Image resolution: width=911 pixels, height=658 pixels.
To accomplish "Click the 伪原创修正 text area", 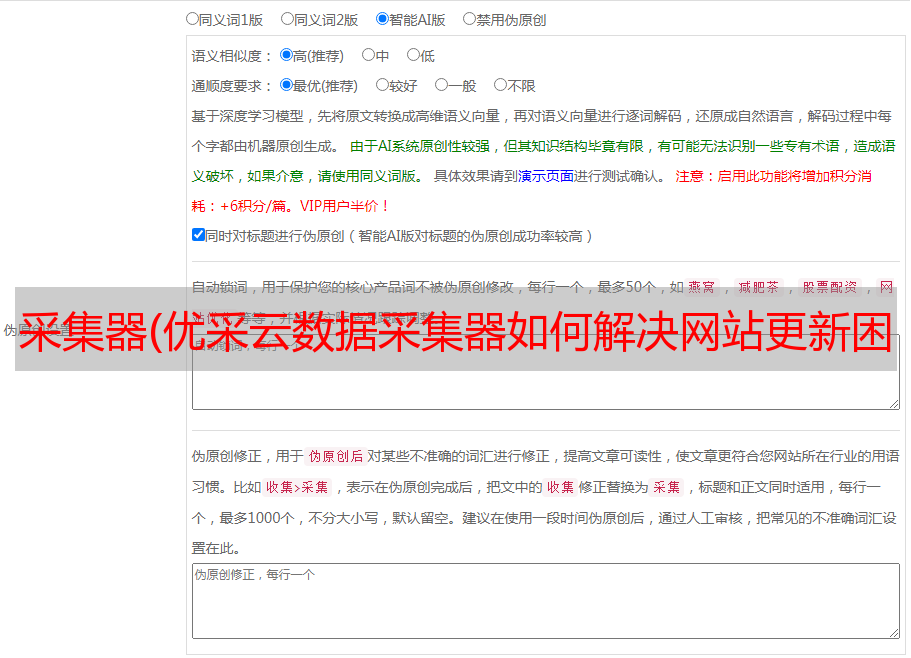I will pos(546,601).
